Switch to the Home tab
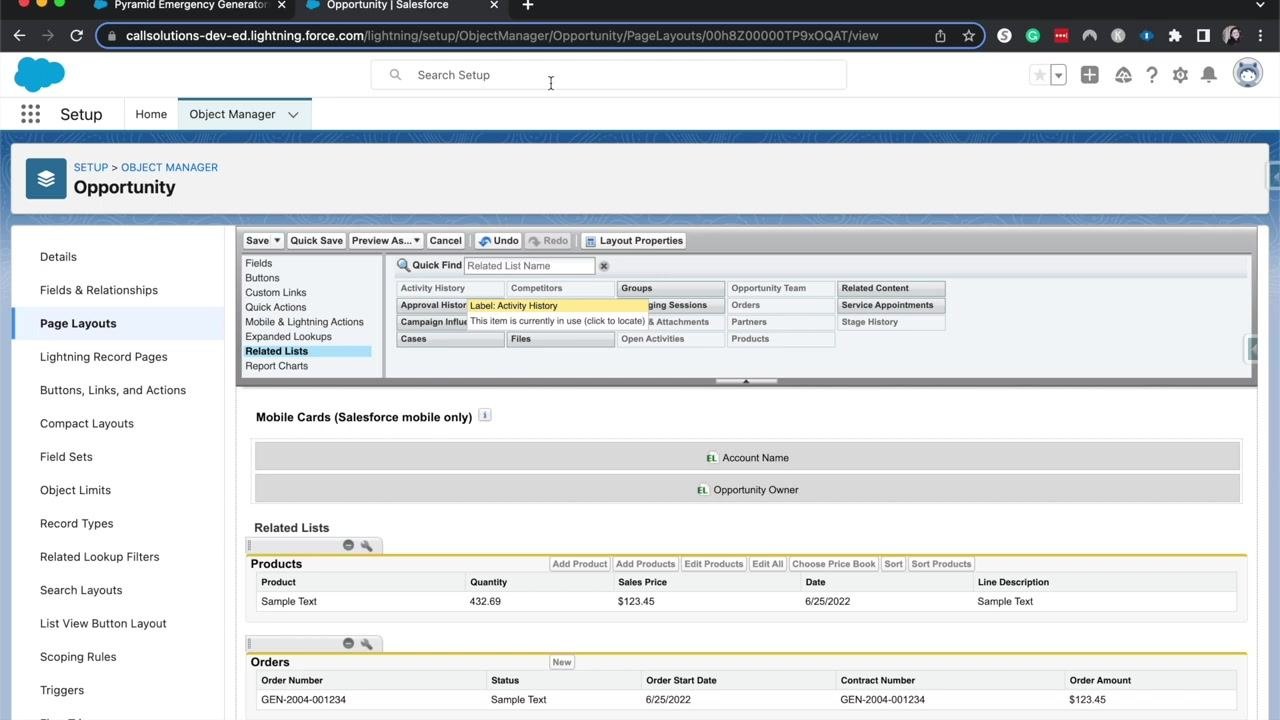The height and width of the screenshot is (720, 1280). click(x=151, y=114)
